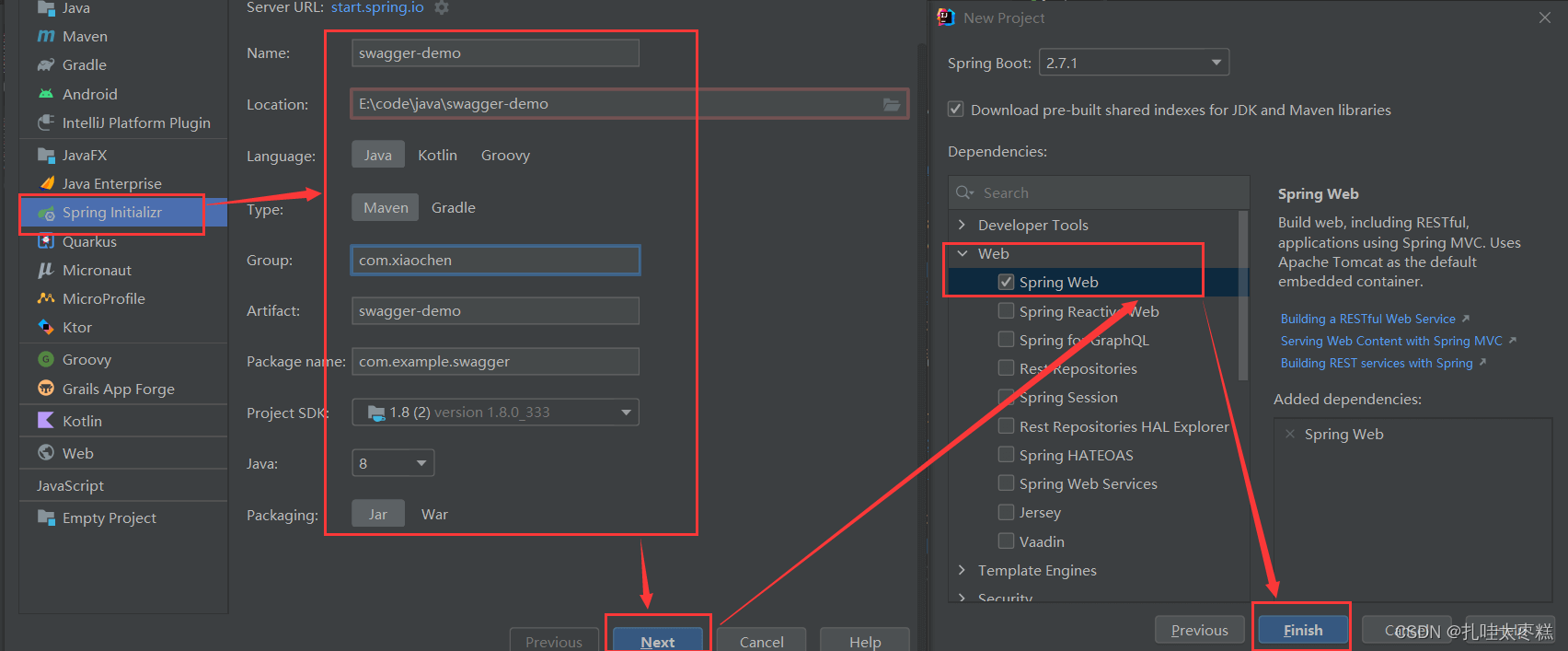Screen dimensions: 1568x651
Task: Click the Java Enterprise icon
Action: tap(46, 183)
